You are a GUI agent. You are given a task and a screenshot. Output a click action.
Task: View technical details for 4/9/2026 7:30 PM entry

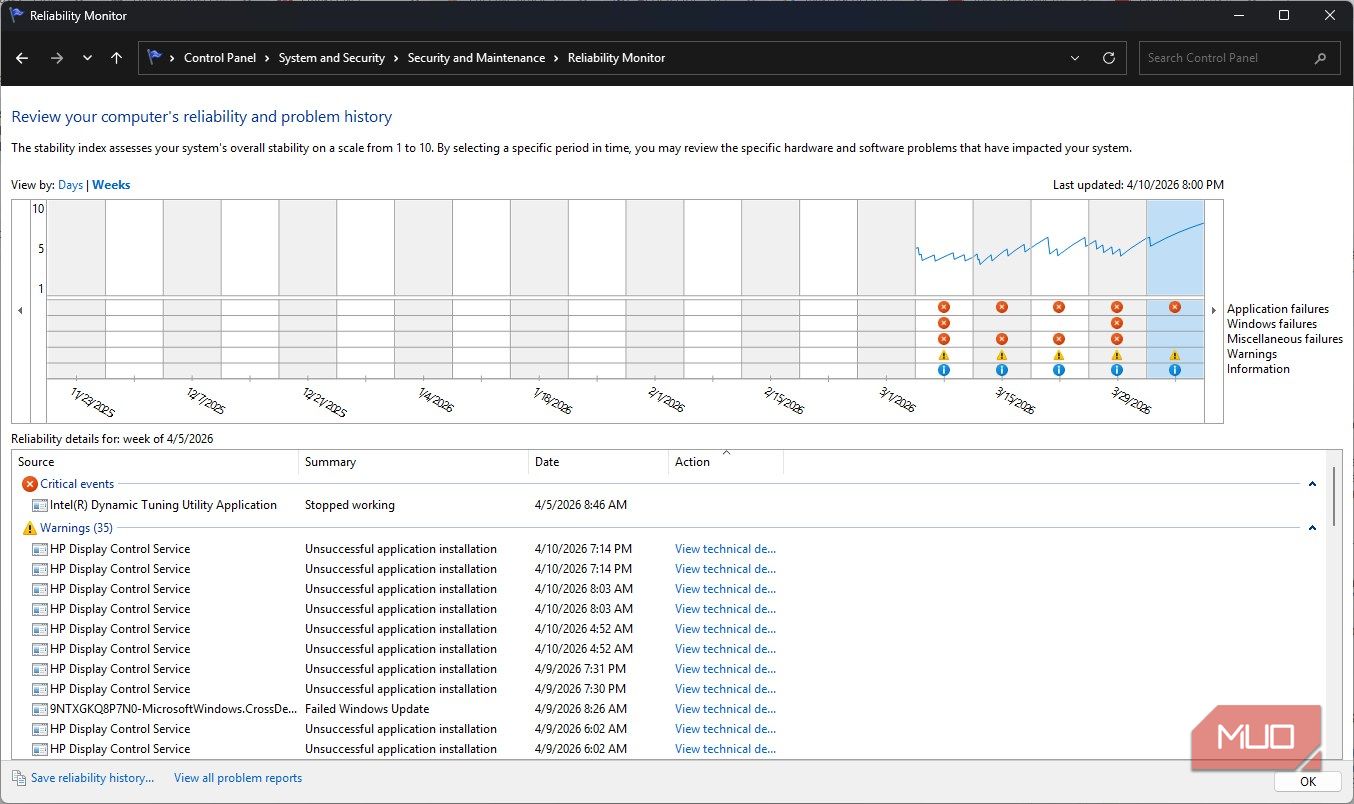(x=725, y=689)
